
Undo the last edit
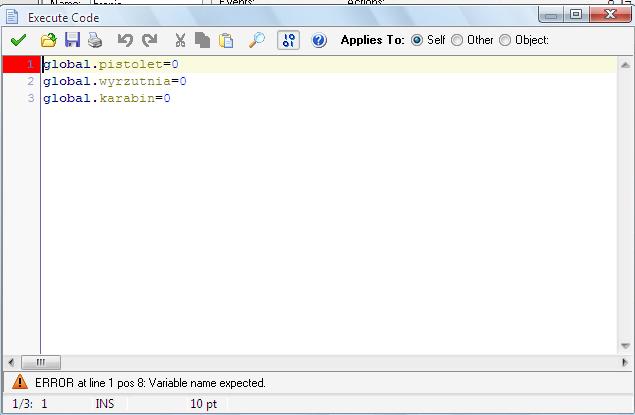pos(125,41)
